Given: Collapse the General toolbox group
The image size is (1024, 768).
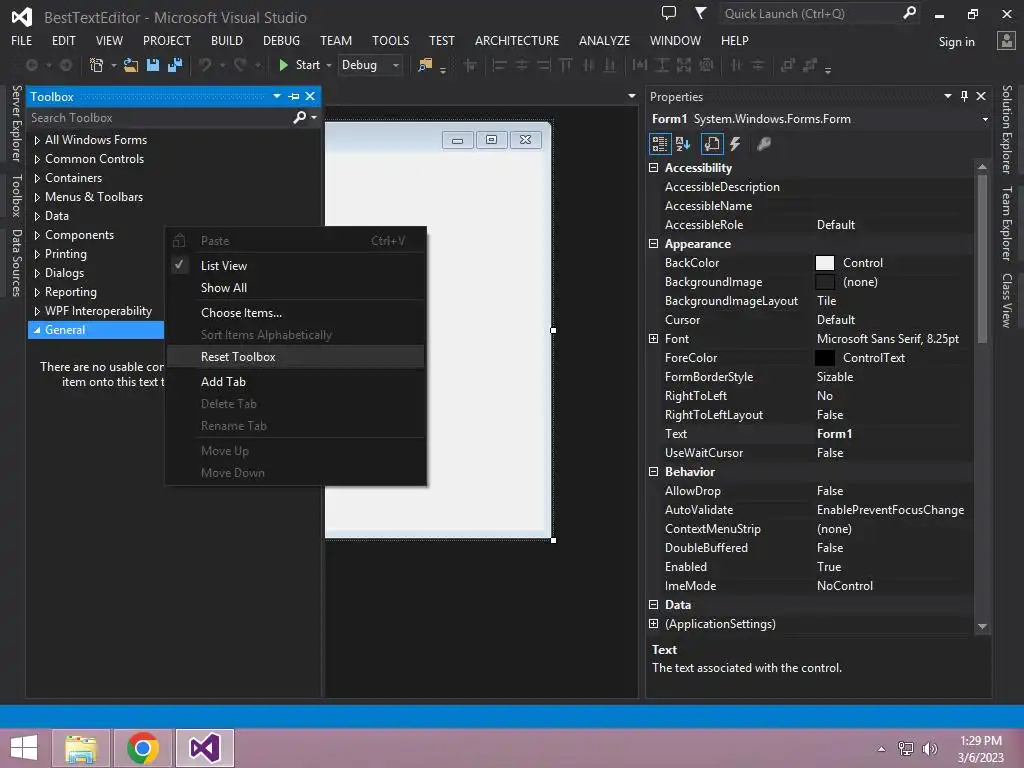Looking at the screenshot, I should [37, 330].
